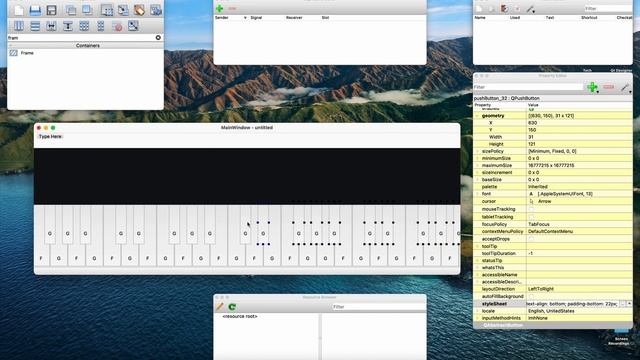Click the New Form icon in toolbar

click(18, 10)
